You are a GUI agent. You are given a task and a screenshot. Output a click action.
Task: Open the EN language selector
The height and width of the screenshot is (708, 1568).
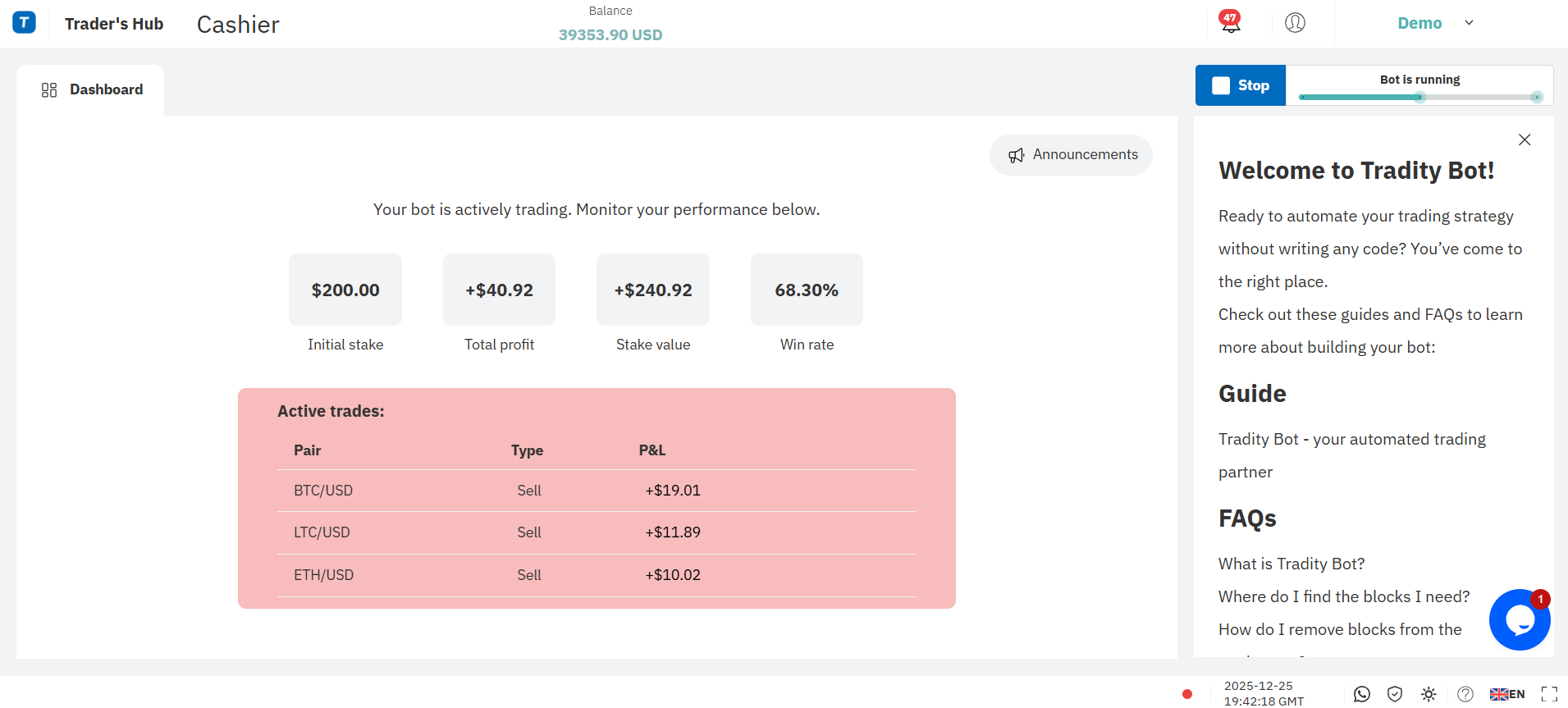click(x=1507, y=694)
